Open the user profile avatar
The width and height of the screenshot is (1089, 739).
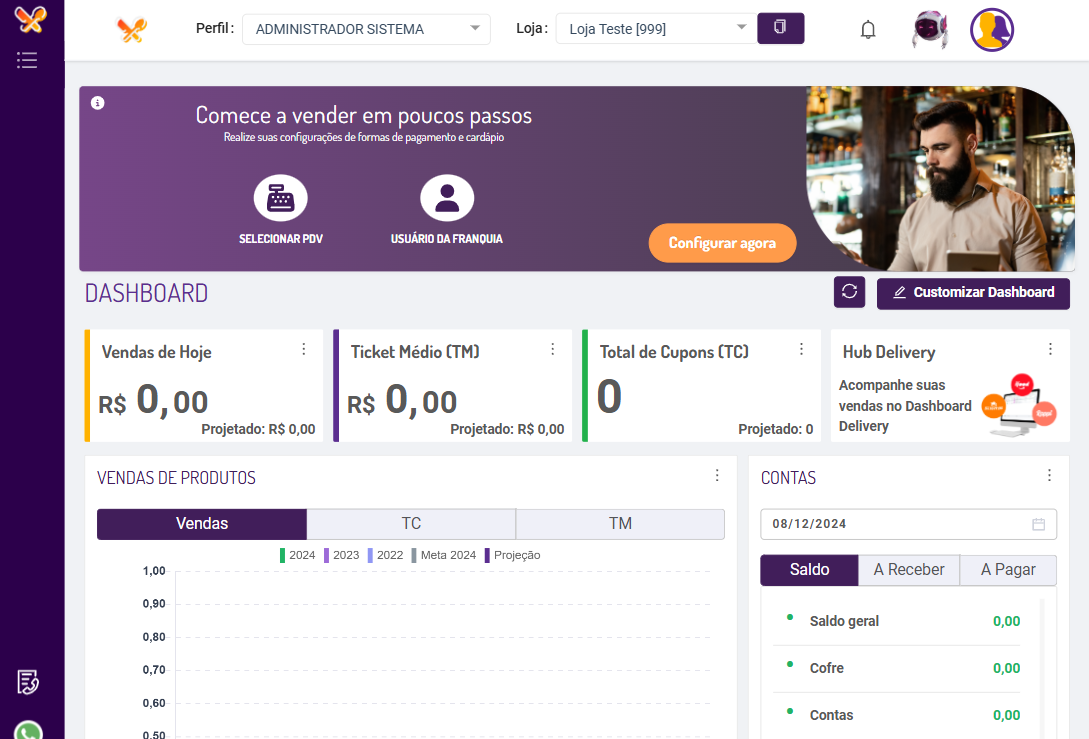click(992, 30)
